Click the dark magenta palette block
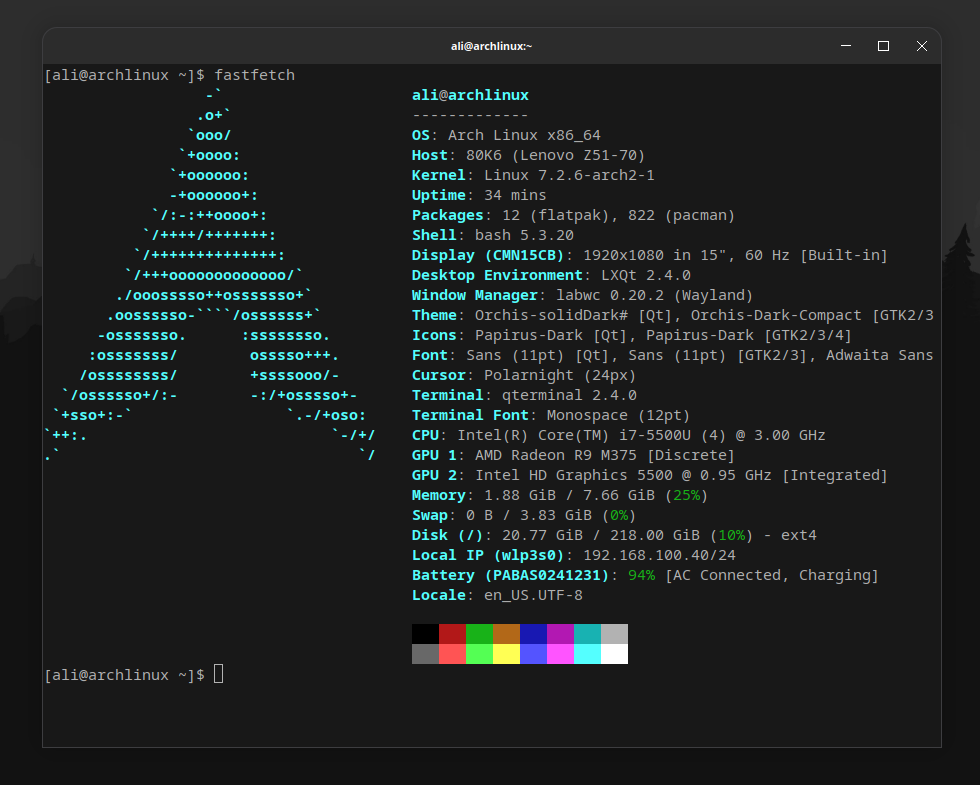The height and width of the screenshot is (785, 980). [560, 634]
